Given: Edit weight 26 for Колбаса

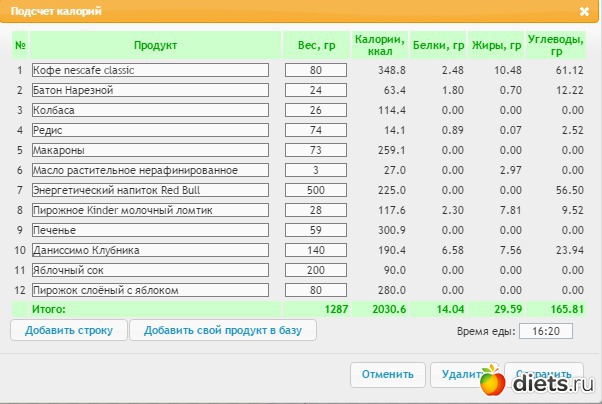Looking at the screenshot, I should coord(316,110).
